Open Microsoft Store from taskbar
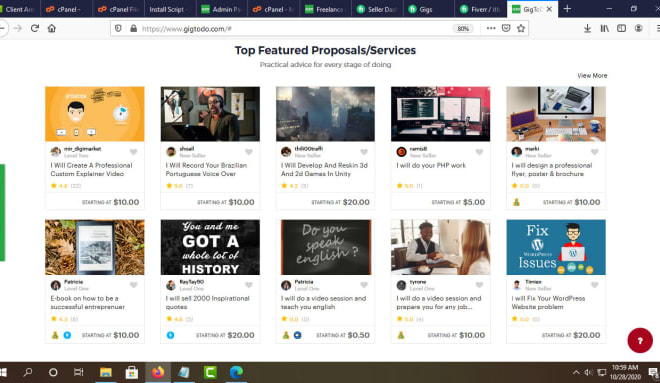The width and height of the screenshot is (660, 383). [132, 372]
